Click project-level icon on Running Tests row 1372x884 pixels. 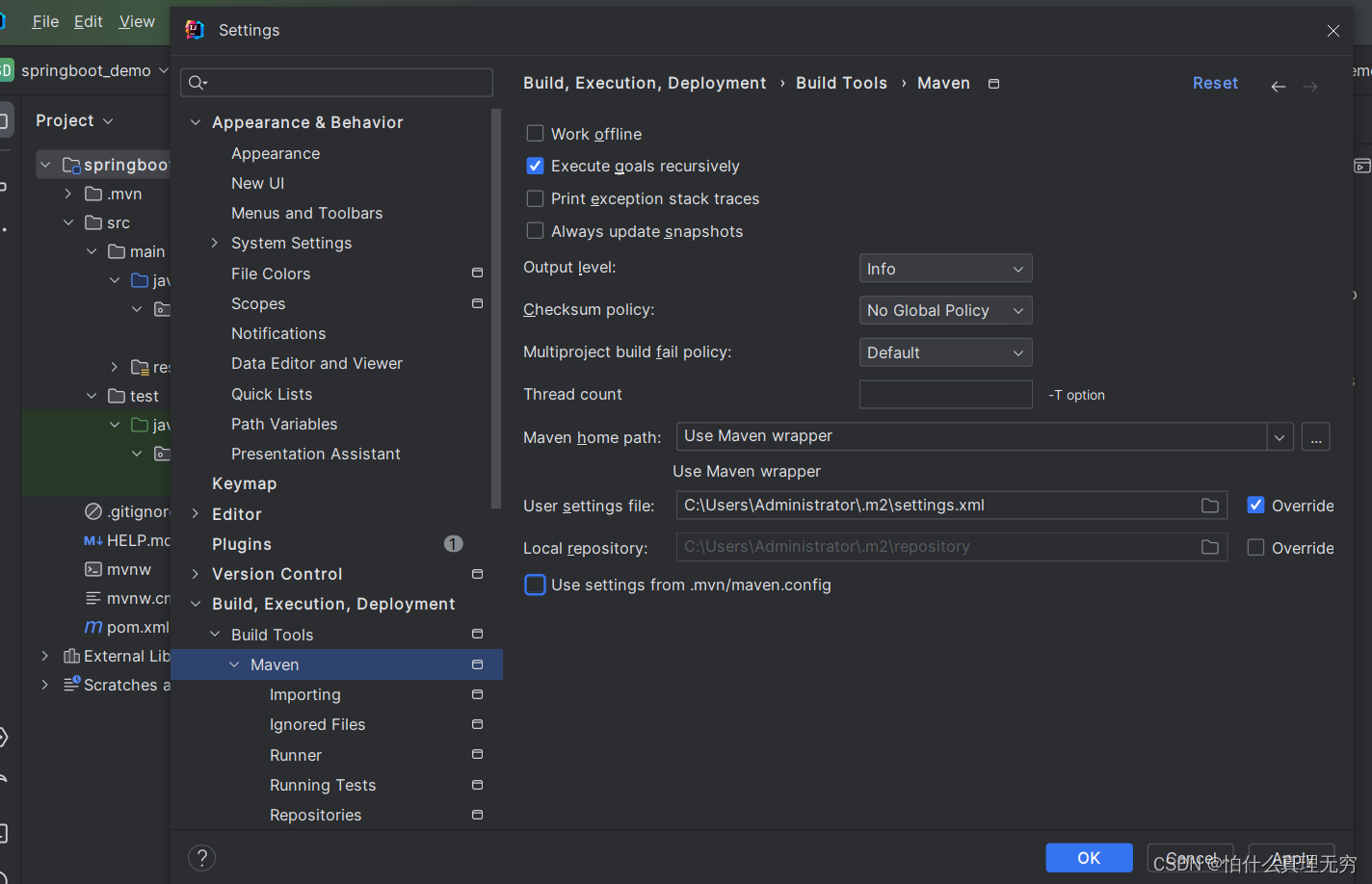[477, 785]
